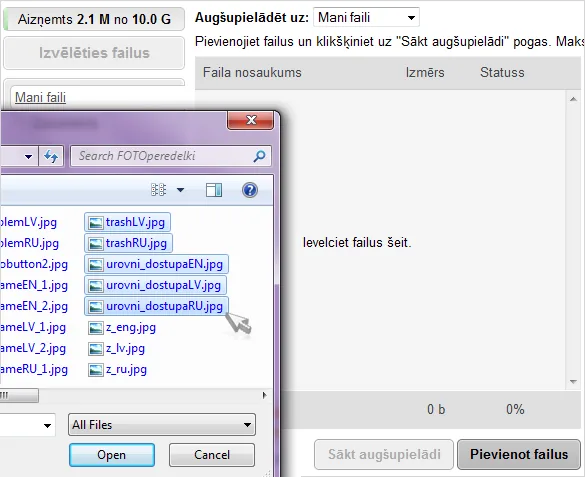Screen dimensions: 585x477
Task: Click Pievienot failus button
Action: [x=519, y=454]
